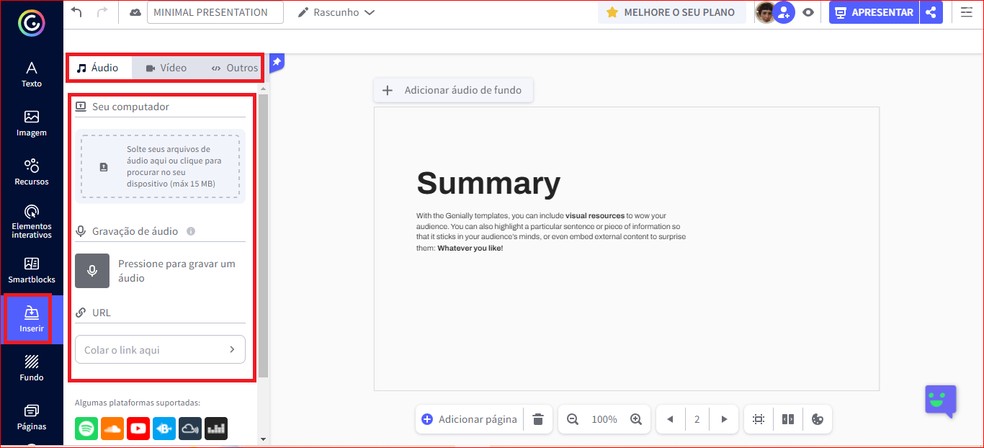Click the APRESENTAR button
This screenshot has height=448, width=984.
point(874,13)
